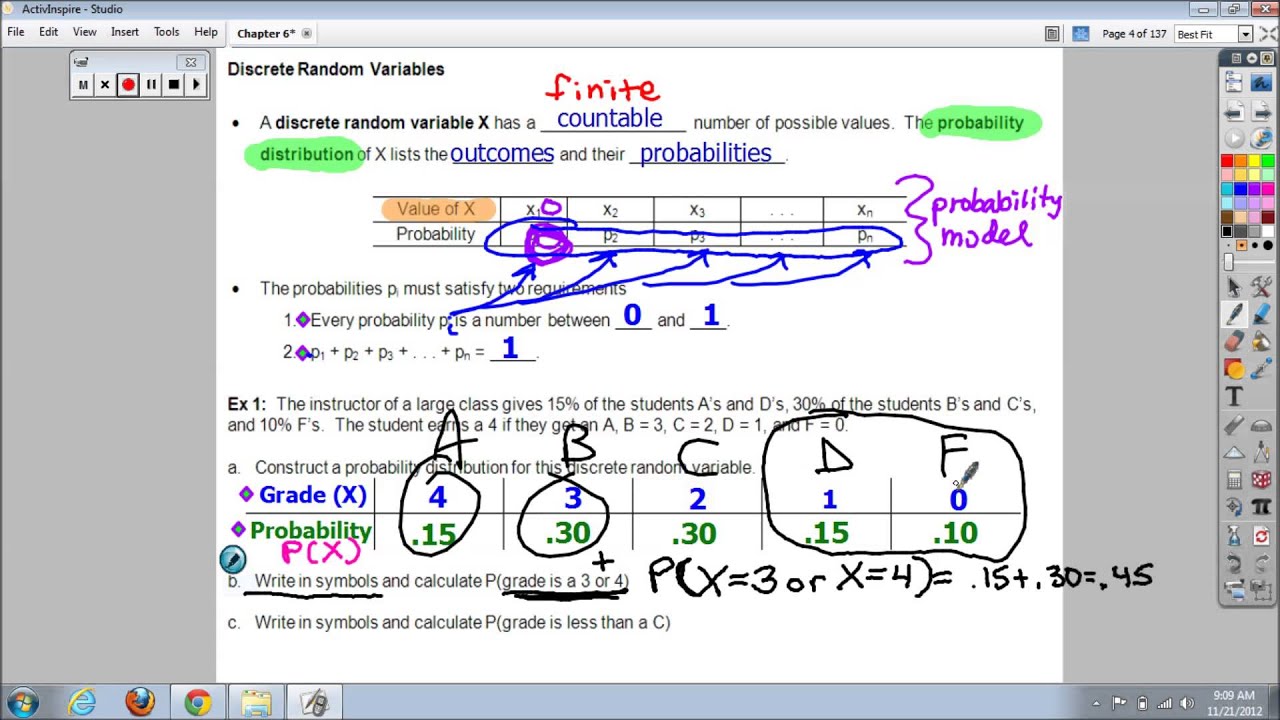
Task: Select the Connector tool
Action: (1262, 368)
